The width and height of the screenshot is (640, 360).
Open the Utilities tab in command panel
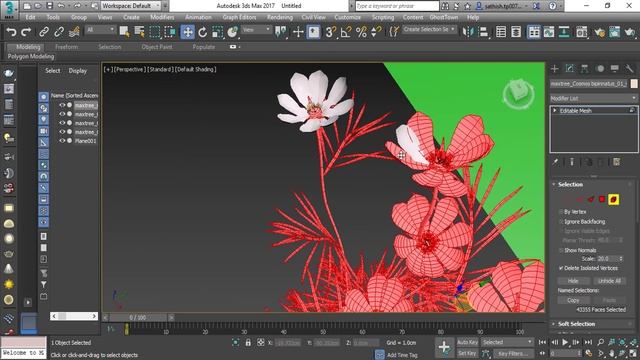pyautogui.click(x=629, y=69)
